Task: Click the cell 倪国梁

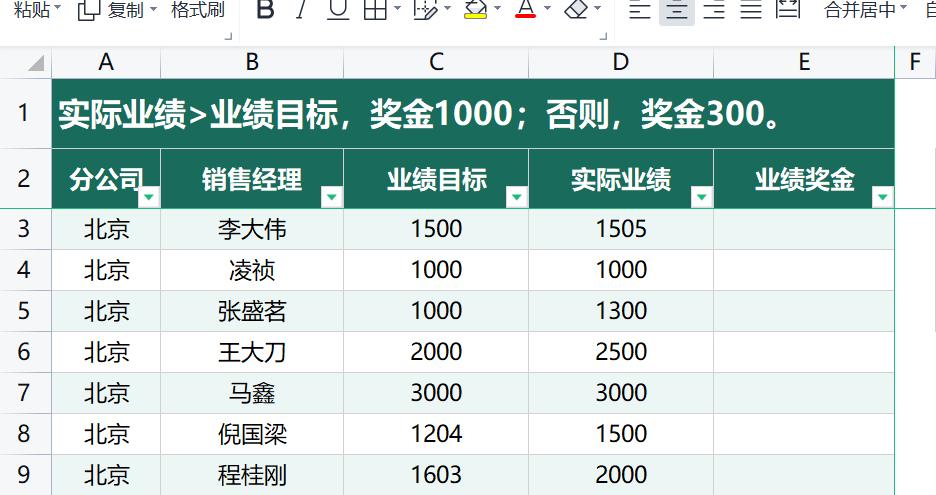Action: (252, 434)
